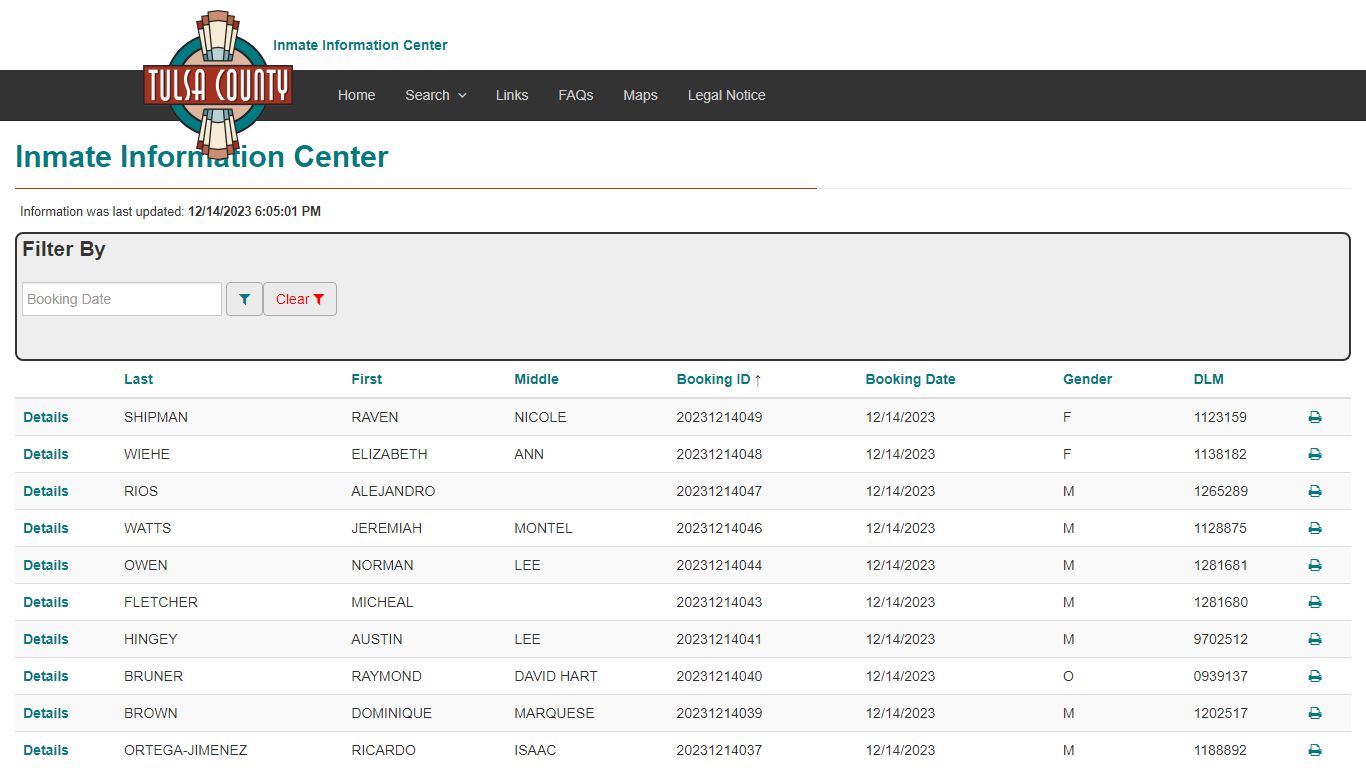Open Details for OWEN NORMAN

[x=46, y=565]
